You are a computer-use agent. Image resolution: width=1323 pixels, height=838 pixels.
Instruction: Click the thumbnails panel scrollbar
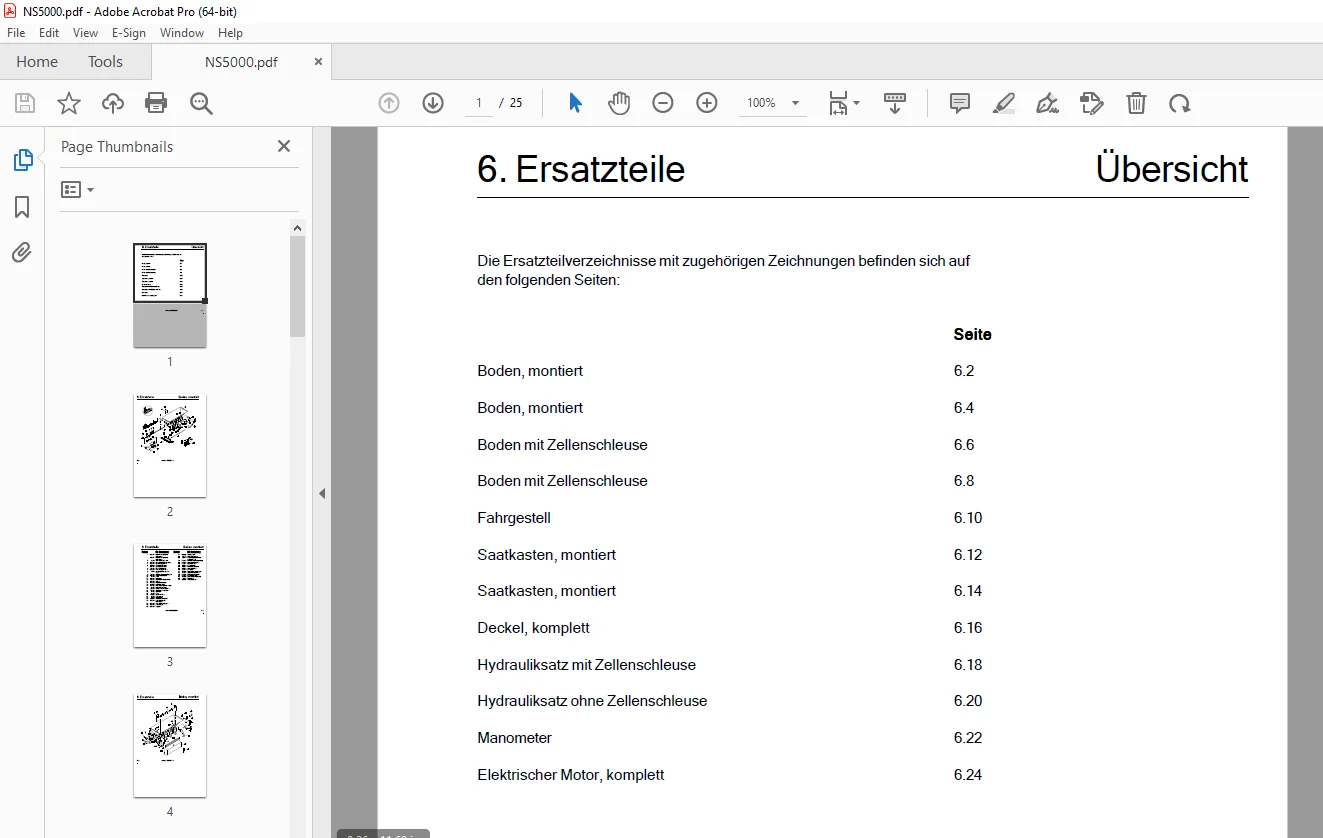point(298,286)
